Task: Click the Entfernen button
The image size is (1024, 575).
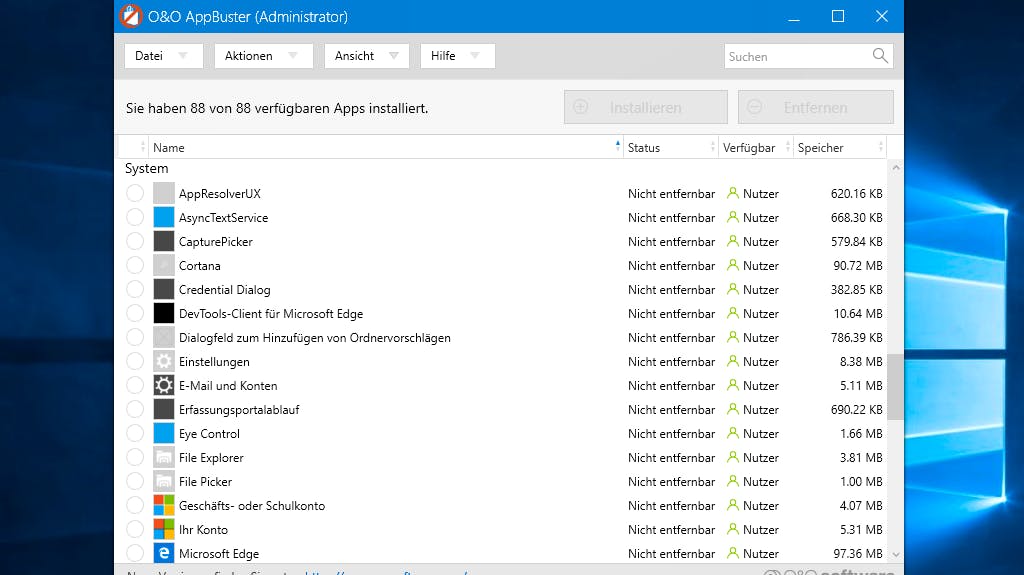Action: point(816,107)
